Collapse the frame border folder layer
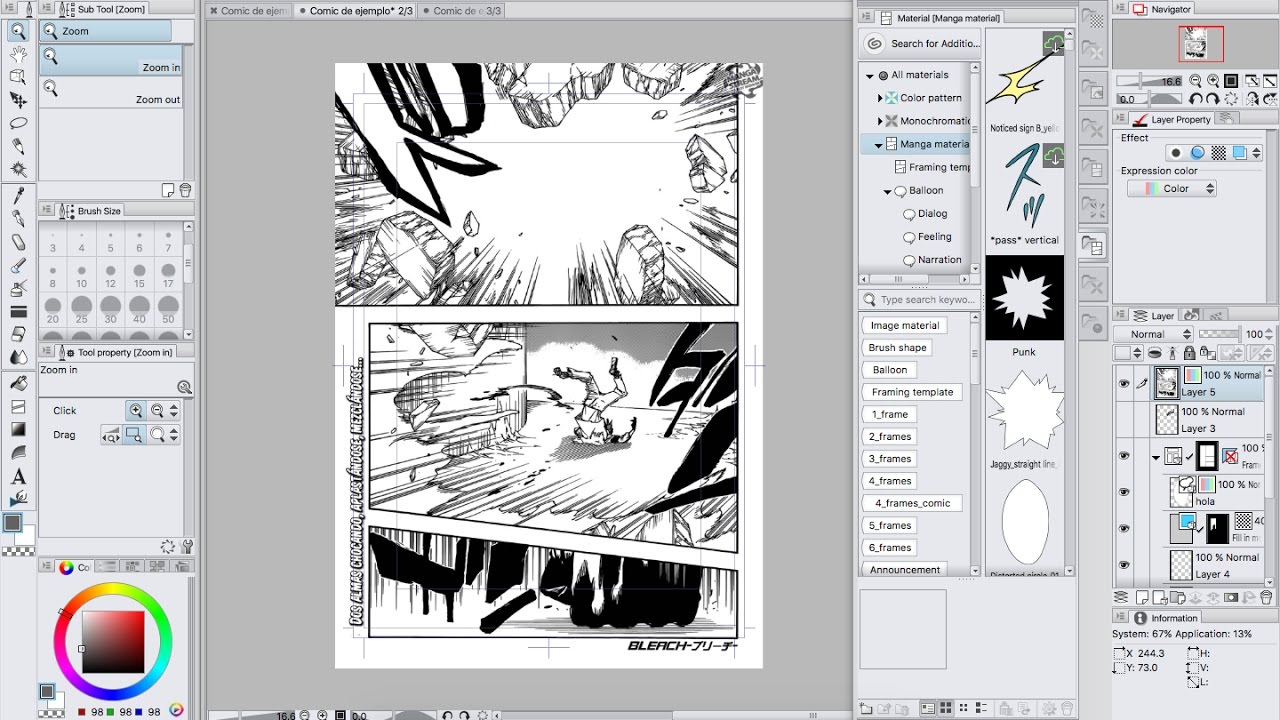Screen dimensions: 1280x720 1156,457
